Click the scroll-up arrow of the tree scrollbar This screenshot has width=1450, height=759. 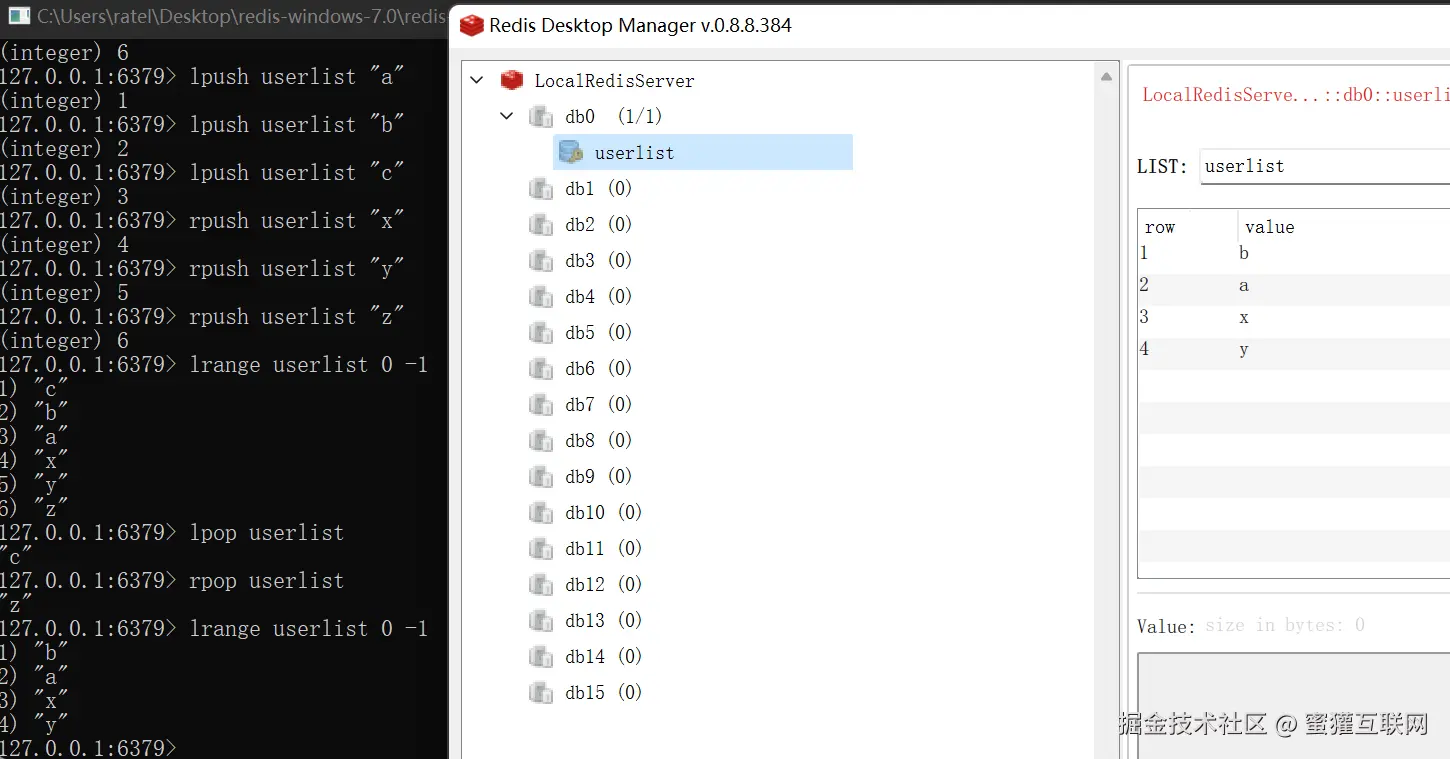pyautogui.click(x=1107, y=77)
